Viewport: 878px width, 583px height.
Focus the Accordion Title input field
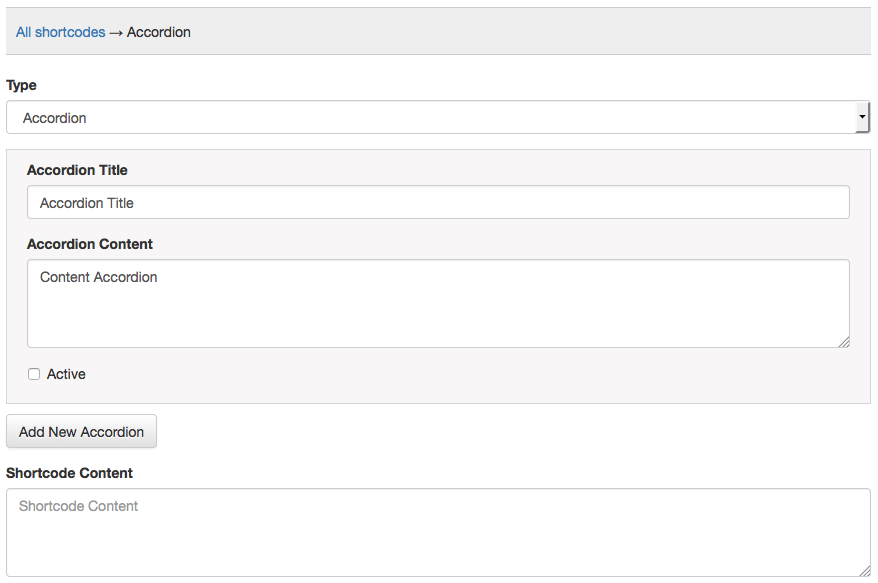coord(438,203)
